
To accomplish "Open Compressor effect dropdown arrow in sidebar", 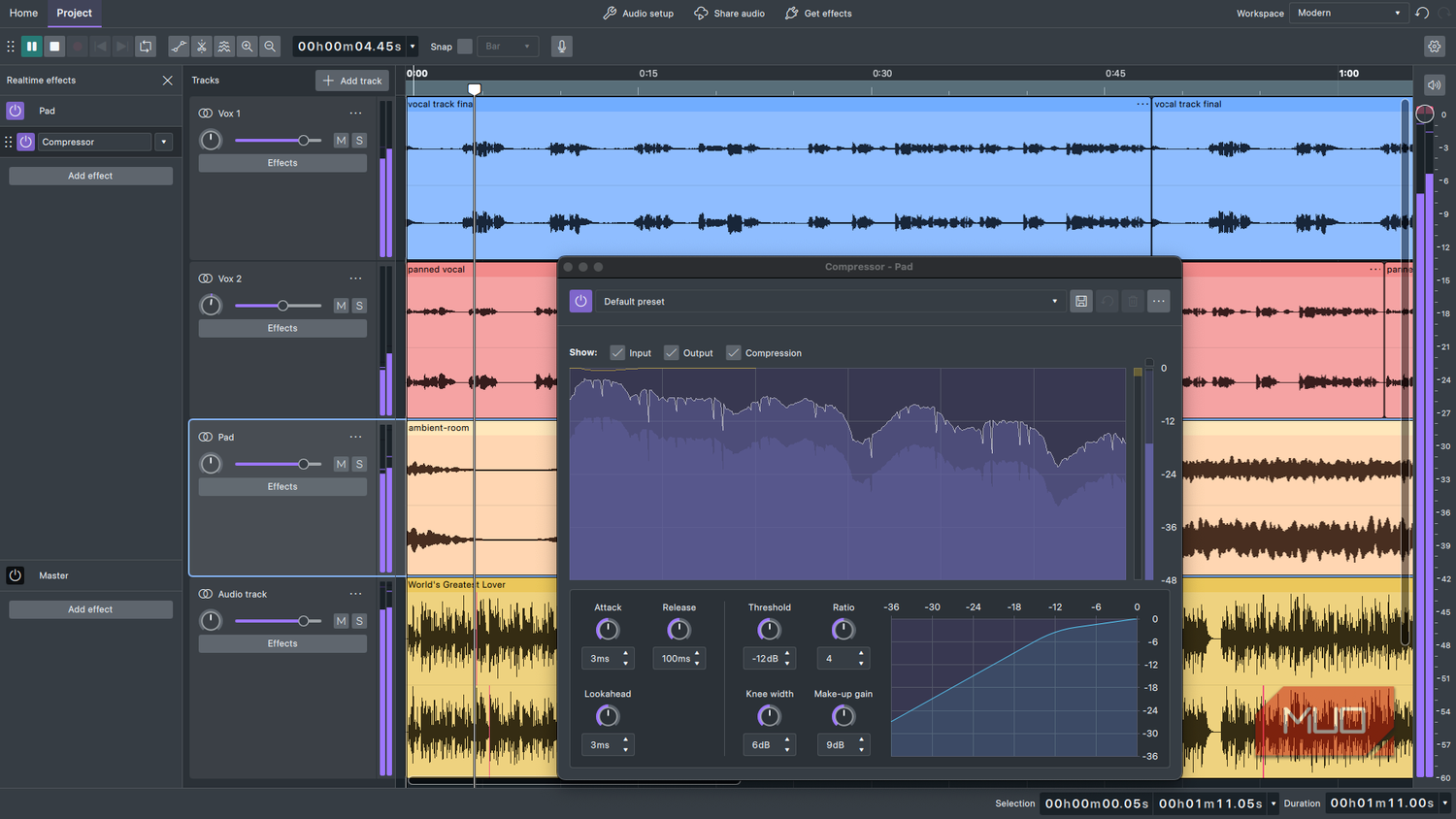I will [163, 142].
